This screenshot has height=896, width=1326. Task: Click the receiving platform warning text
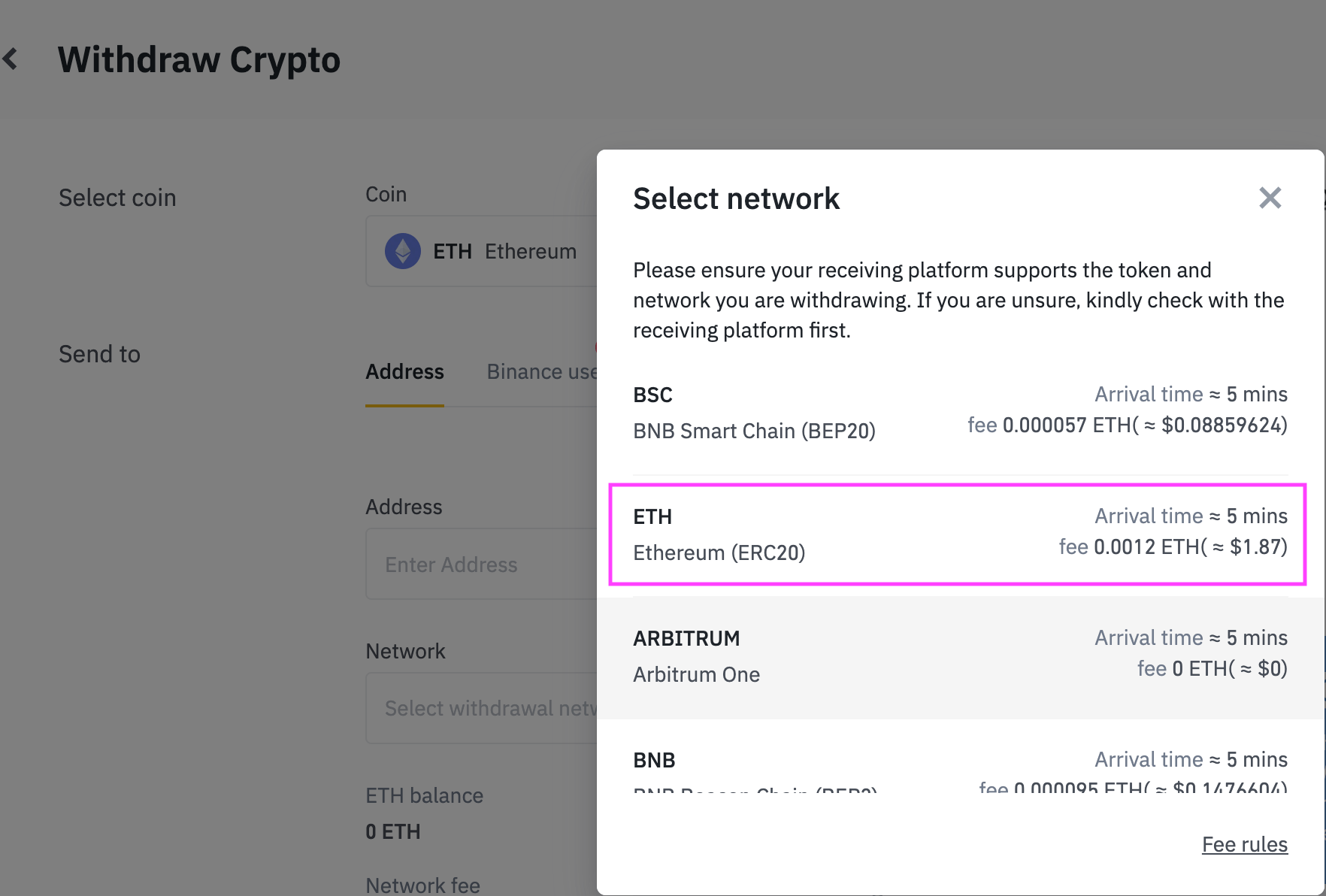[958, 300]
